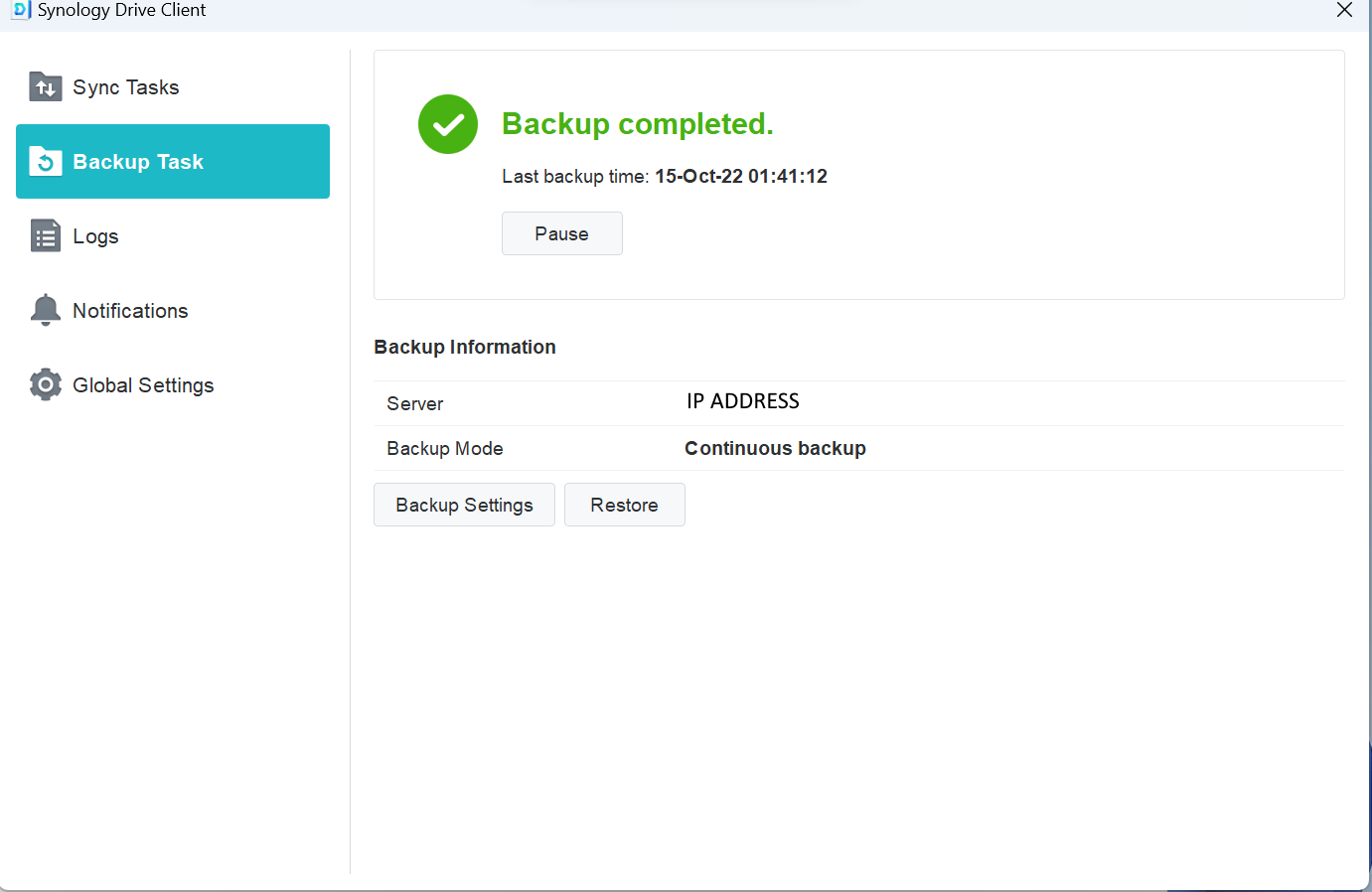Viewport: 1372px width, 892px height.
Task: Click the Server row label
Action: point(415,403)
